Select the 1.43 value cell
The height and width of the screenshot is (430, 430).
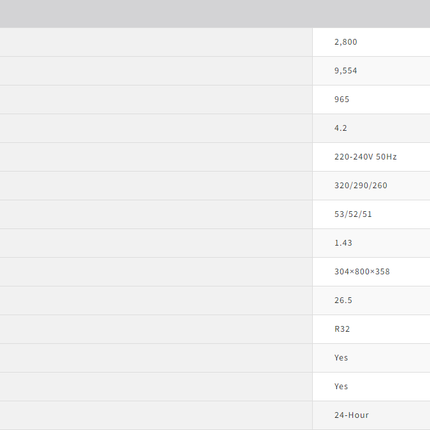coord(371,243)
